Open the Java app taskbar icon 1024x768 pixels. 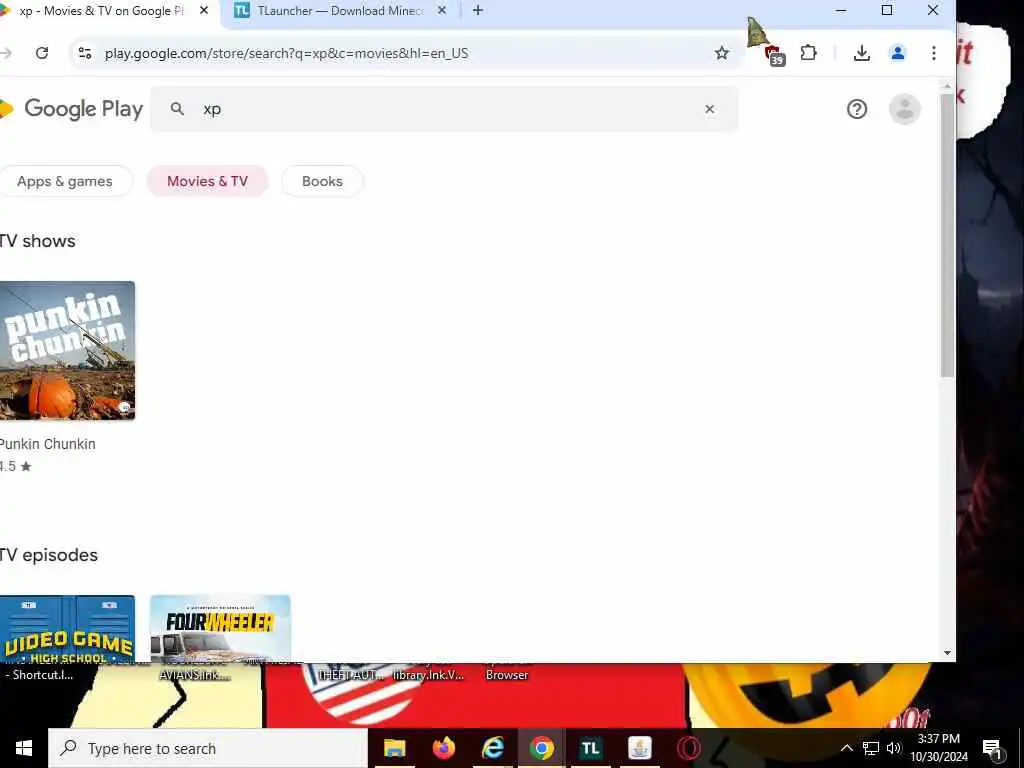pos(639,748)
